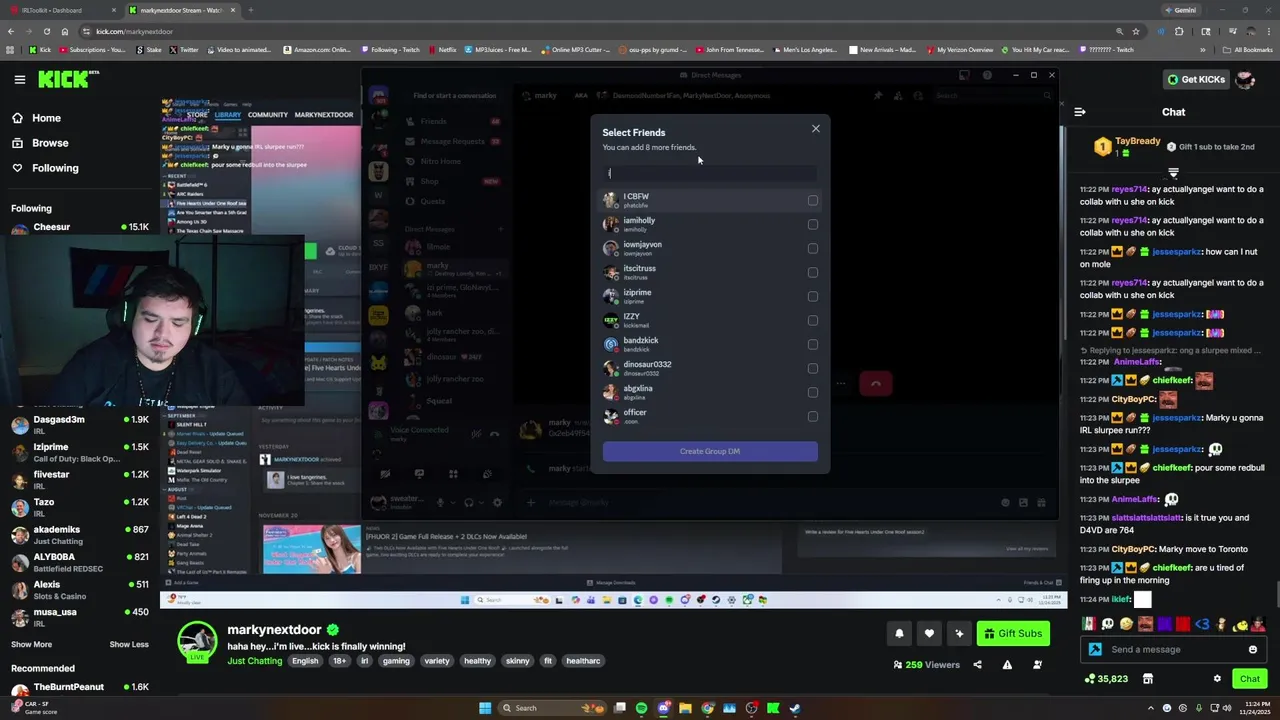The image size is (1280, 720).
Task: Click Discord icon in Windows taskbar
Action: click(663, 708)
